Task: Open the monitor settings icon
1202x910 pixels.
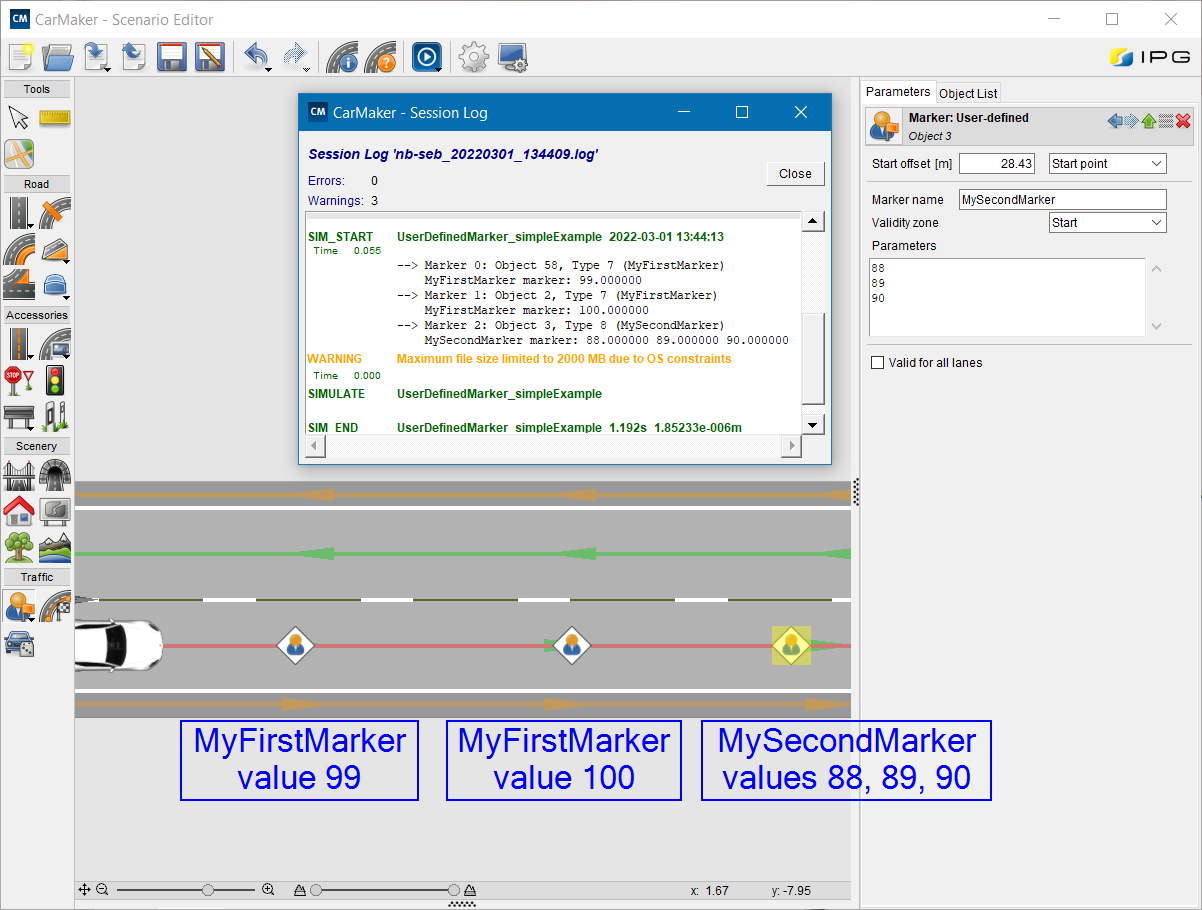Action: (513, 58)
